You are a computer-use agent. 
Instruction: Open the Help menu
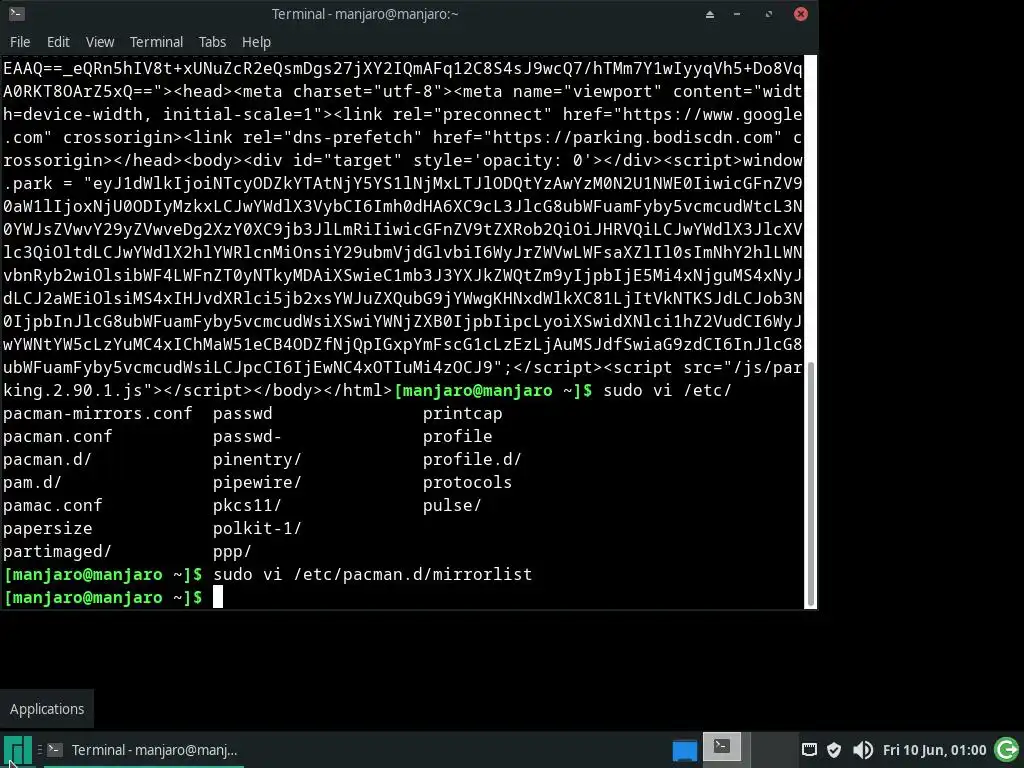click(x=256, y=42)
